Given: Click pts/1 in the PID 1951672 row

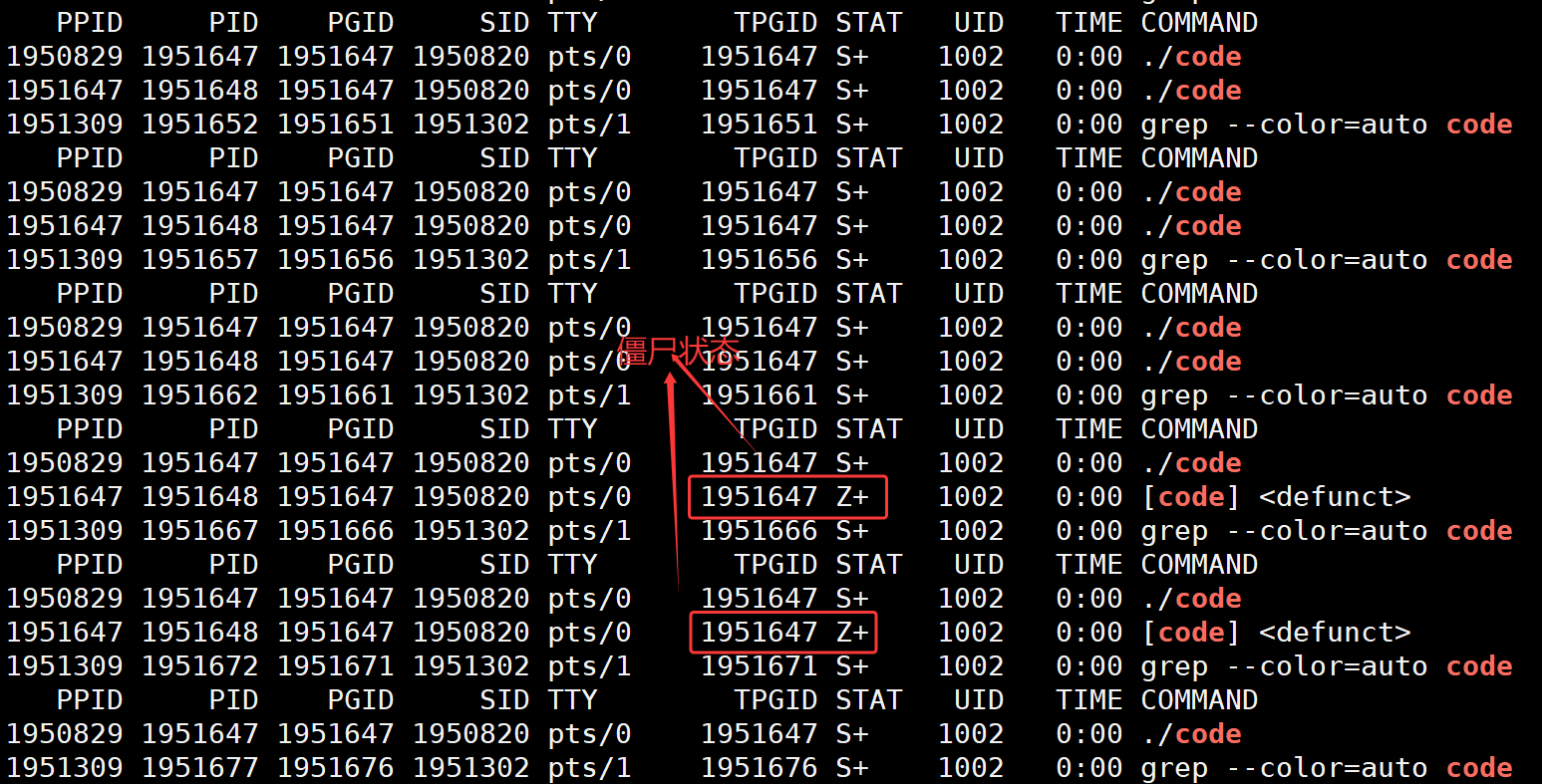Looking at the screenshot, I should (x=589, y=666).
